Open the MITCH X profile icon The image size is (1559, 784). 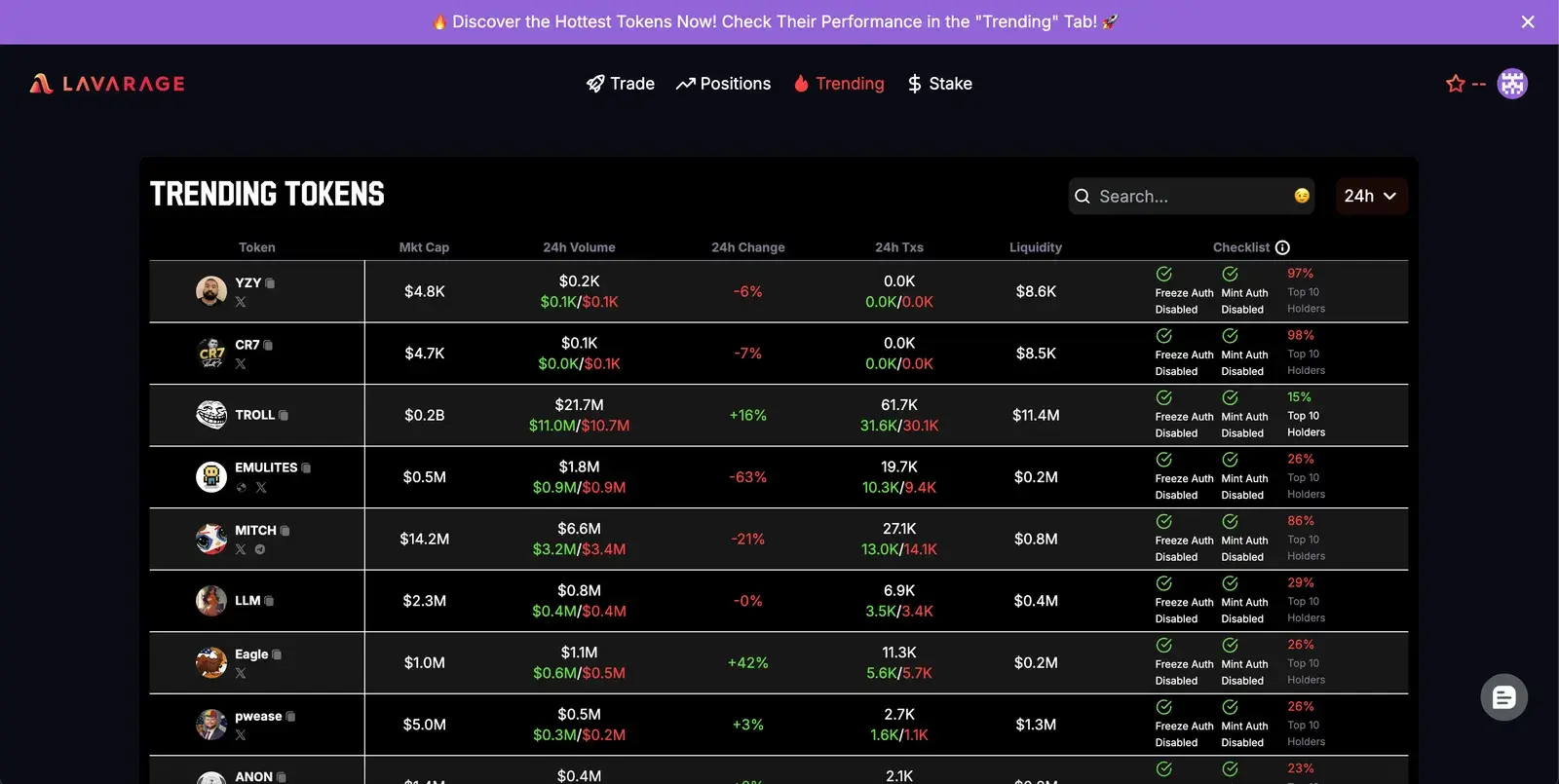(x=241, y=549)
